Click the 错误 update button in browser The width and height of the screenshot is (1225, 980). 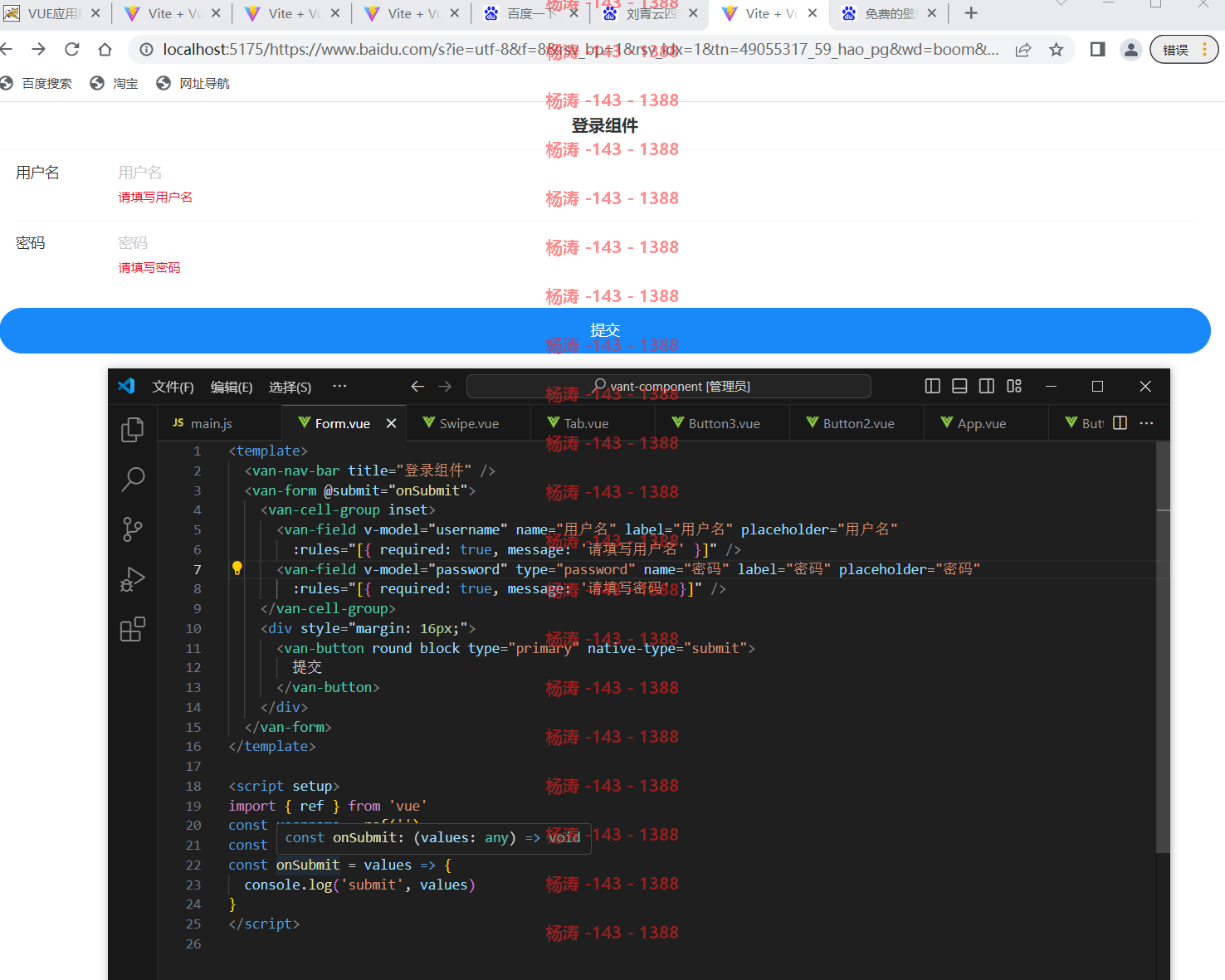(1184, 50)
